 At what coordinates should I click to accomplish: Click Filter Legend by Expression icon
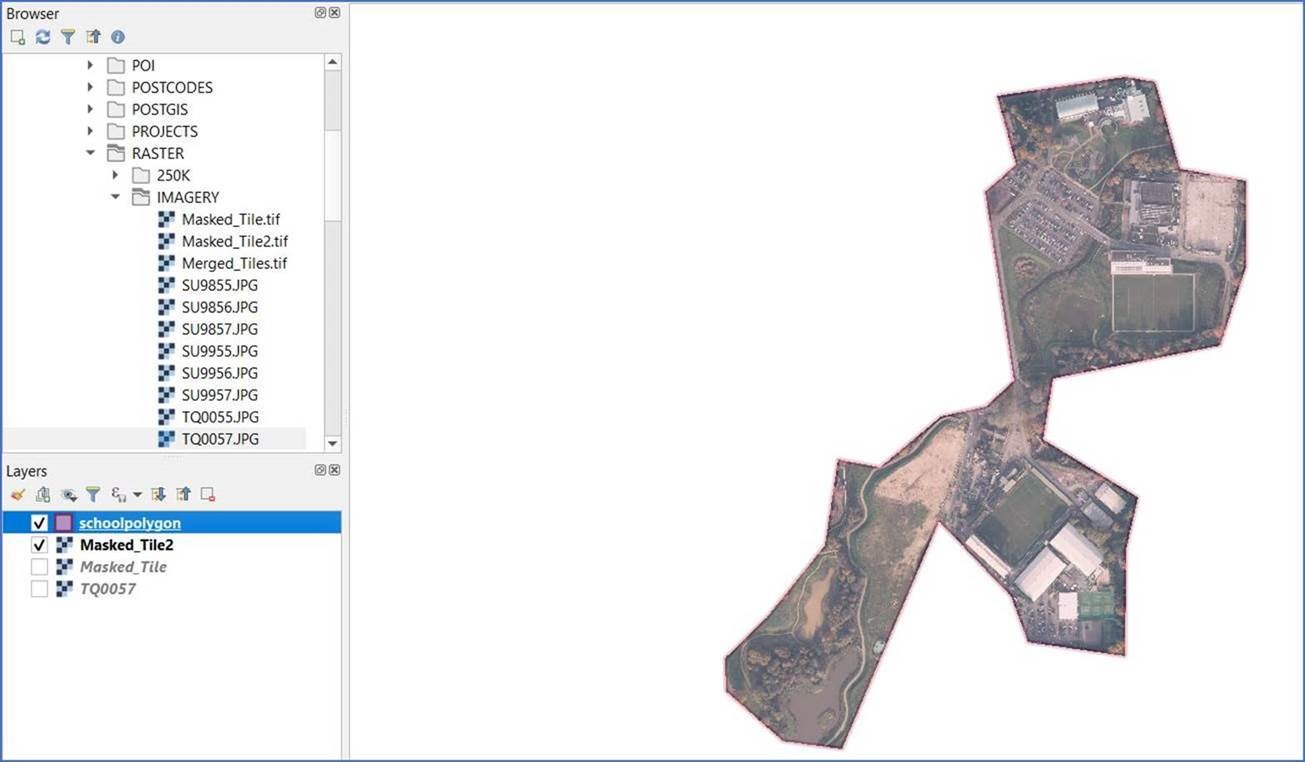point(119,494)
